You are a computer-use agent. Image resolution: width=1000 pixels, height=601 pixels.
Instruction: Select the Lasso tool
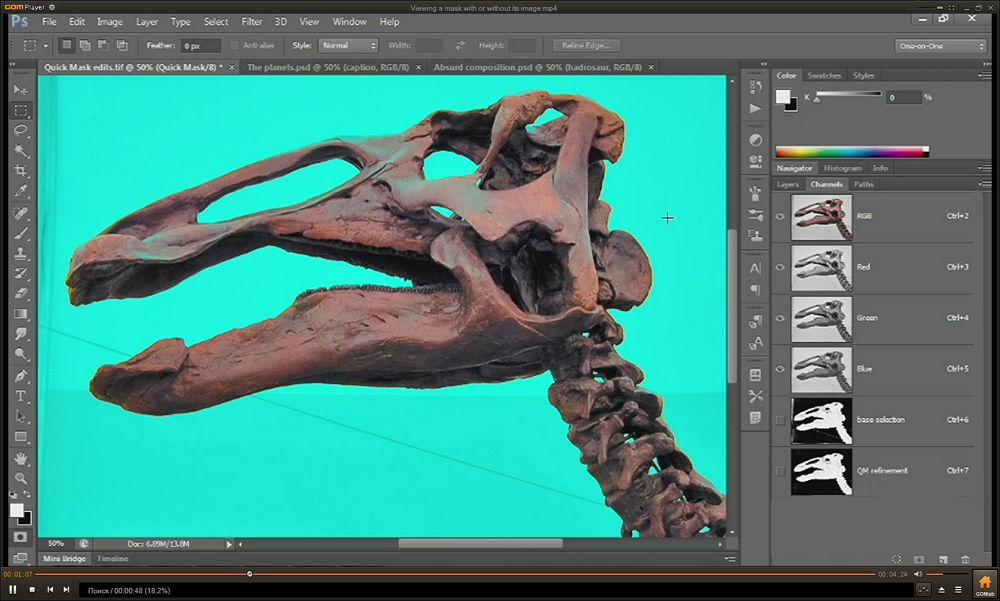click(20, 130)
